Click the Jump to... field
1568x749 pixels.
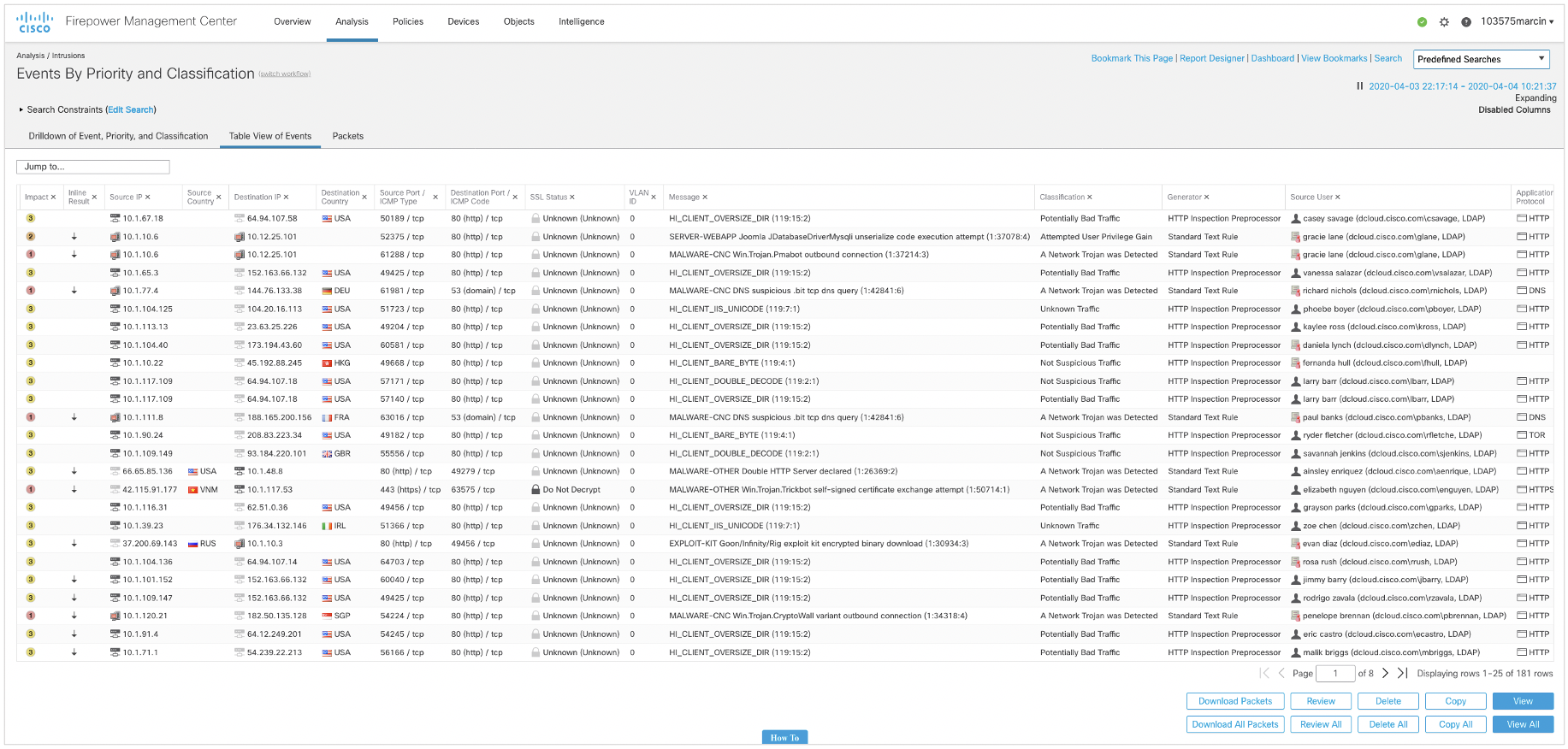[92, 167]
